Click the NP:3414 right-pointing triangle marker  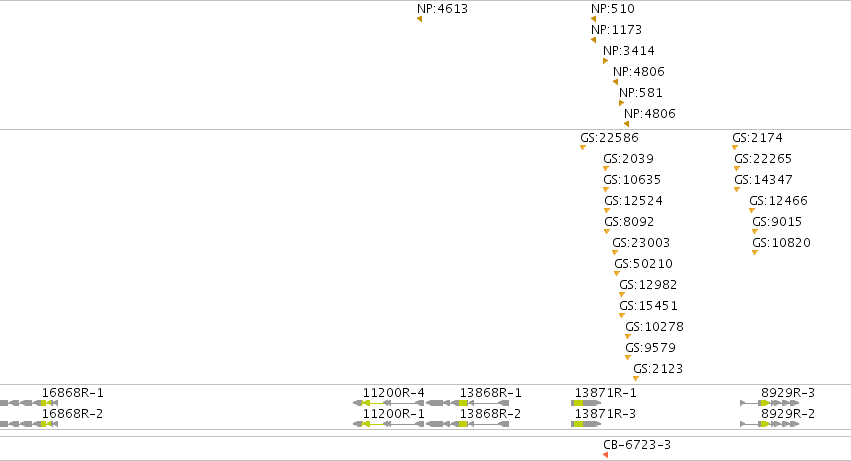coord(606,61)
